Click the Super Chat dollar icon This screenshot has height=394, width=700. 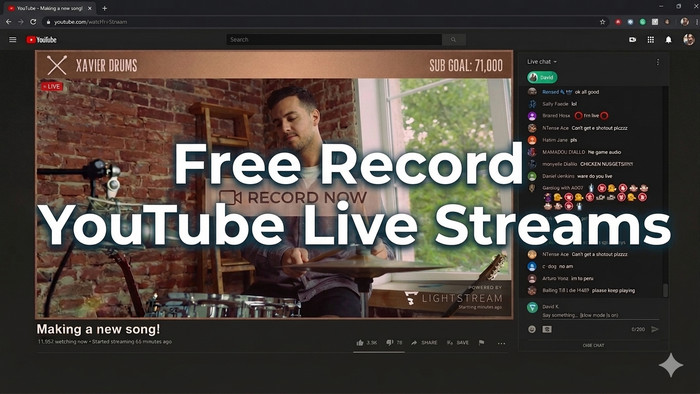coord(547,329)
